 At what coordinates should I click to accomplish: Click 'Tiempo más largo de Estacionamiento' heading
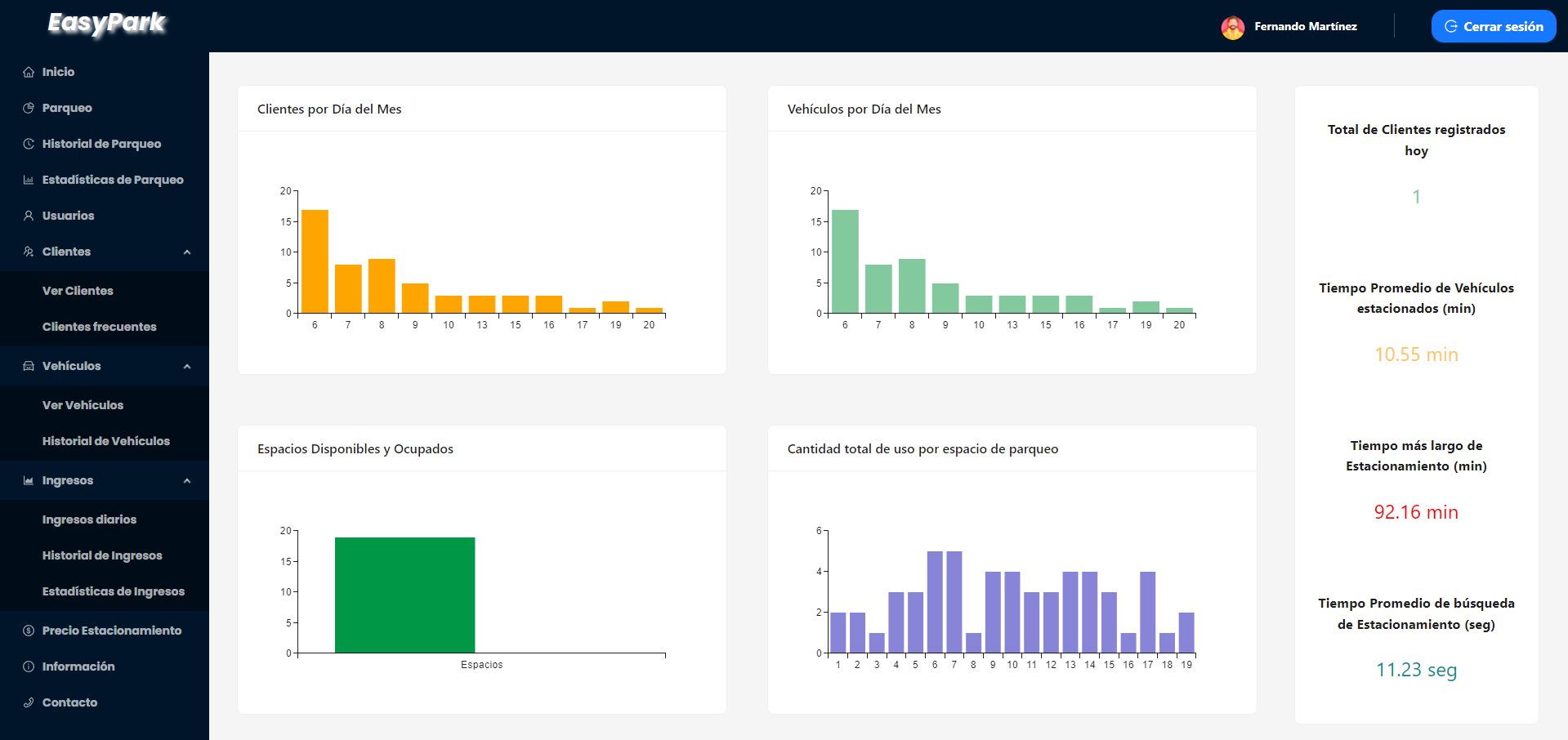pyautogui.click(x=1416, y=456)
